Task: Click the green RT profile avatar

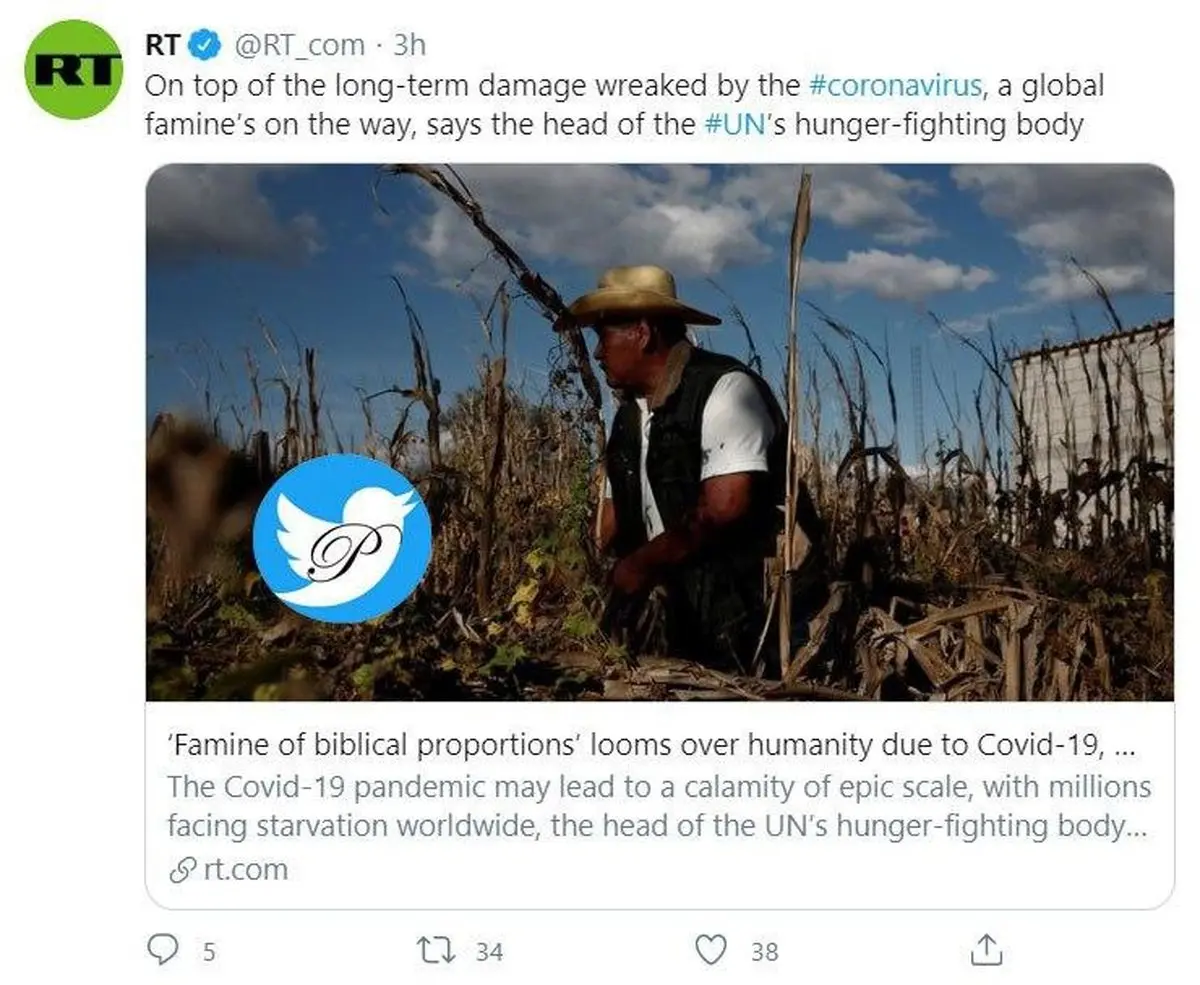Action: [73, 69]
